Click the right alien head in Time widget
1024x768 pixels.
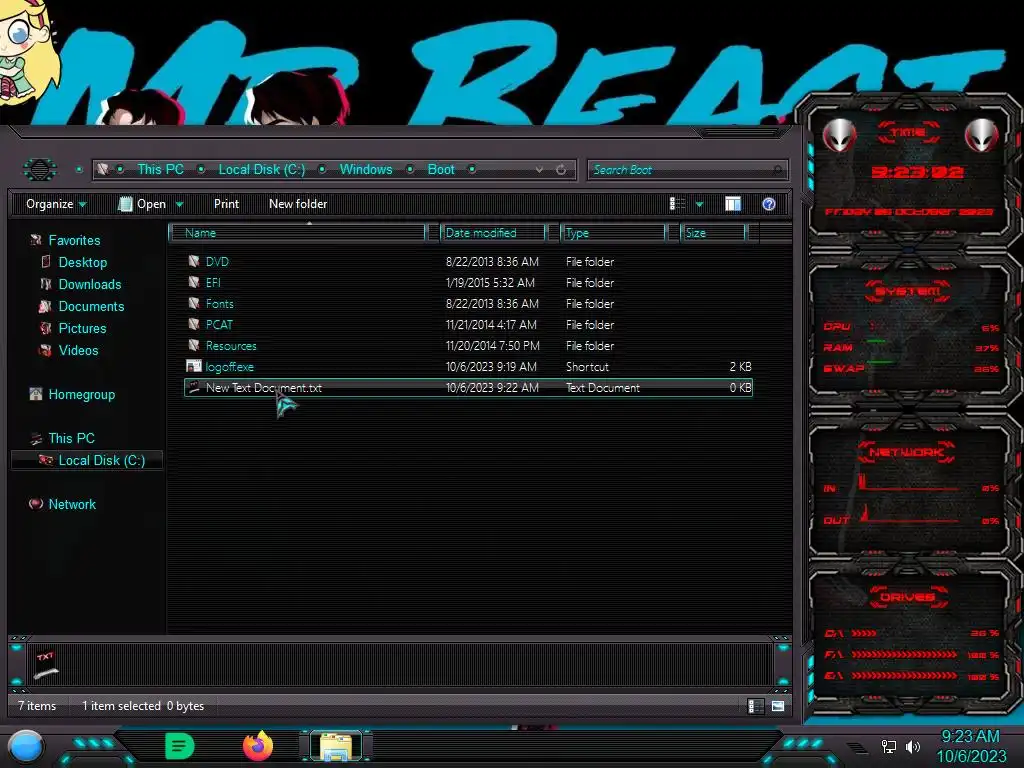pyautogui.click(x=982, y=136)
